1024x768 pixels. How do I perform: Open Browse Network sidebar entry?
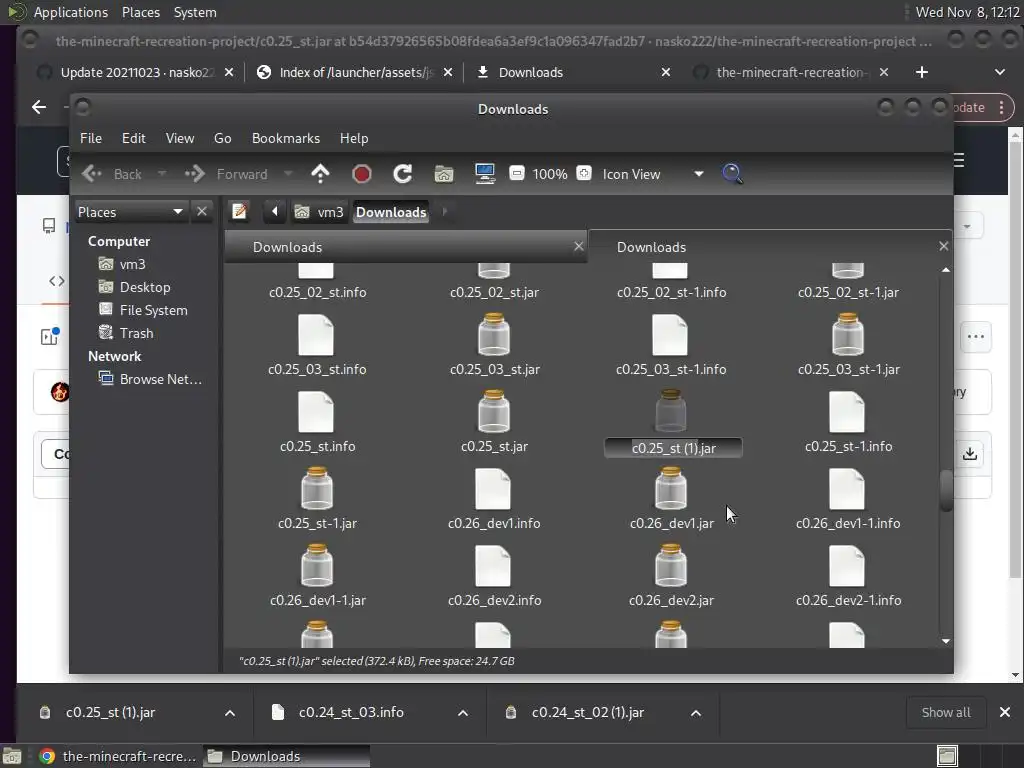[x=161, y=379]
